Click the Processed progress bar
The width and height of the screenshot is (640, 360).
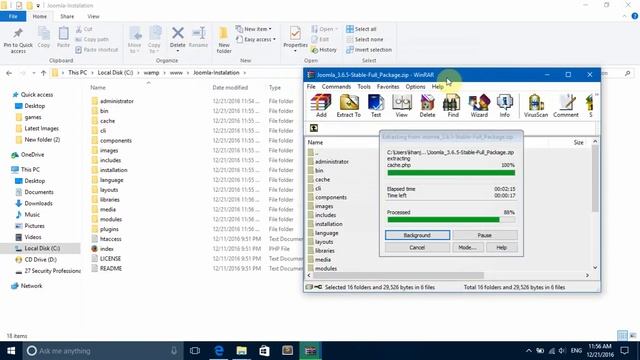point(451,220)
